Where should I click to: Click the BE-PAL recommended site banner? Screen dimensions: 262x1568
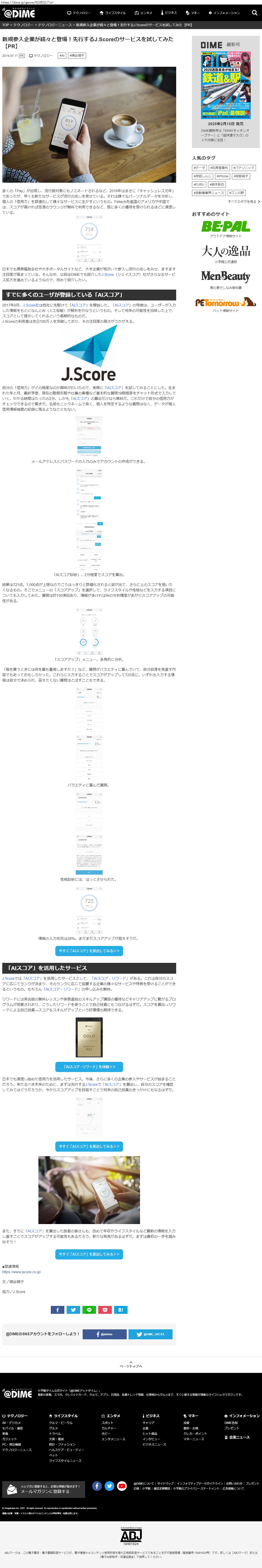[225, 228]
